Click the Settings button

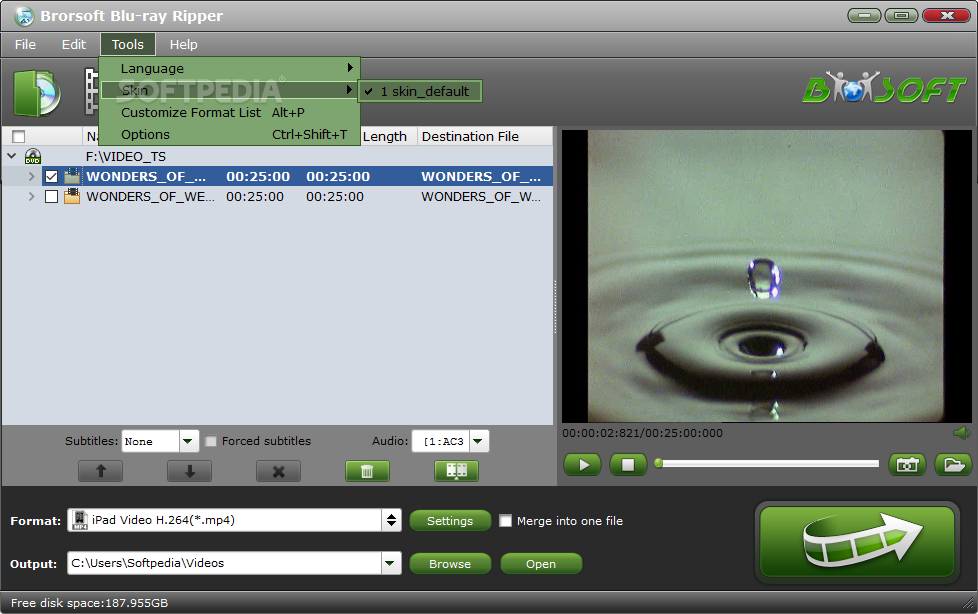coord(450,521)
